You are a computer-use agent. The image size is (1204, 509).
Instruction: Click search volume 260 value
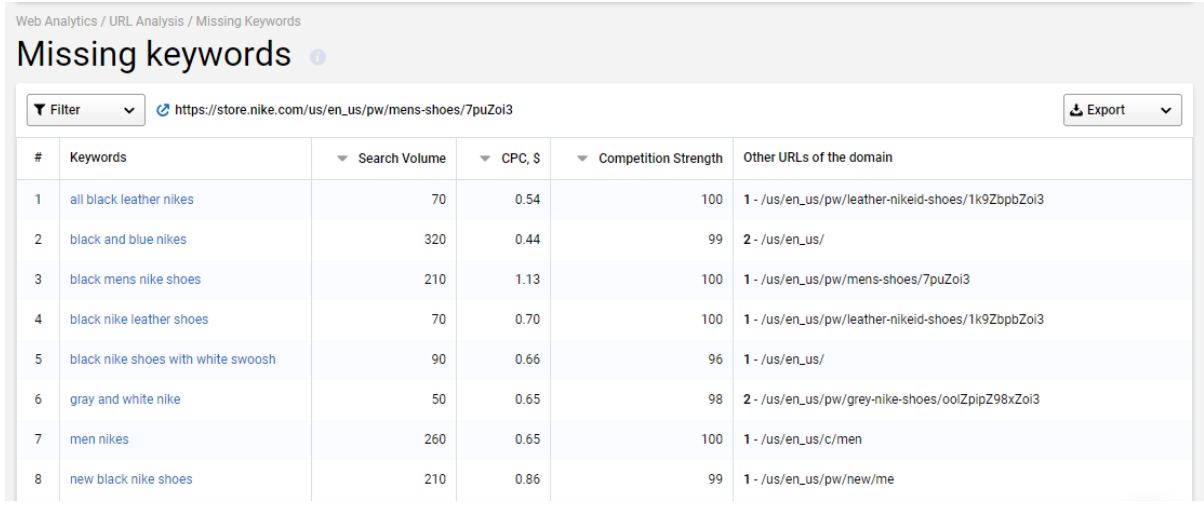click(436, 439)
